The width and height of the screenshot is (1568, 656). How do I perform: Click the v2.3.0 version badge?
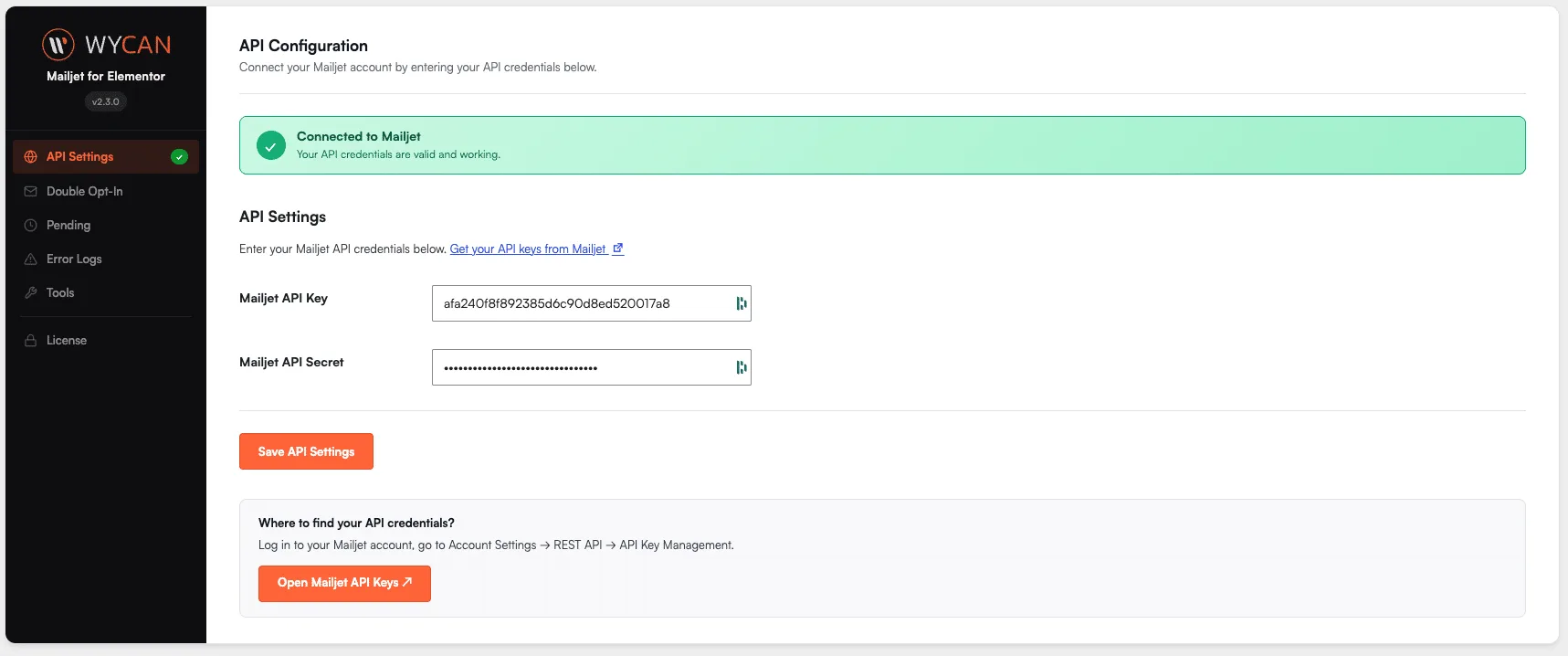(x=106, y=101)
